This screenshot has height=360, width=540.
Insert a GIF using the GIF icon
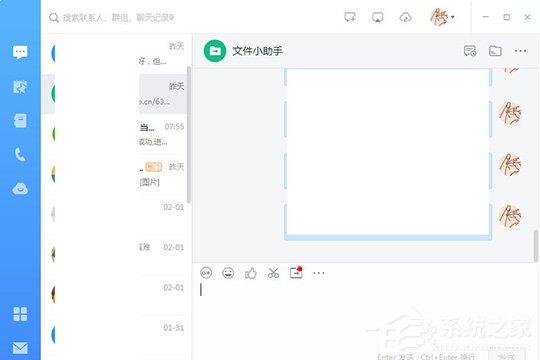point(206,273)
